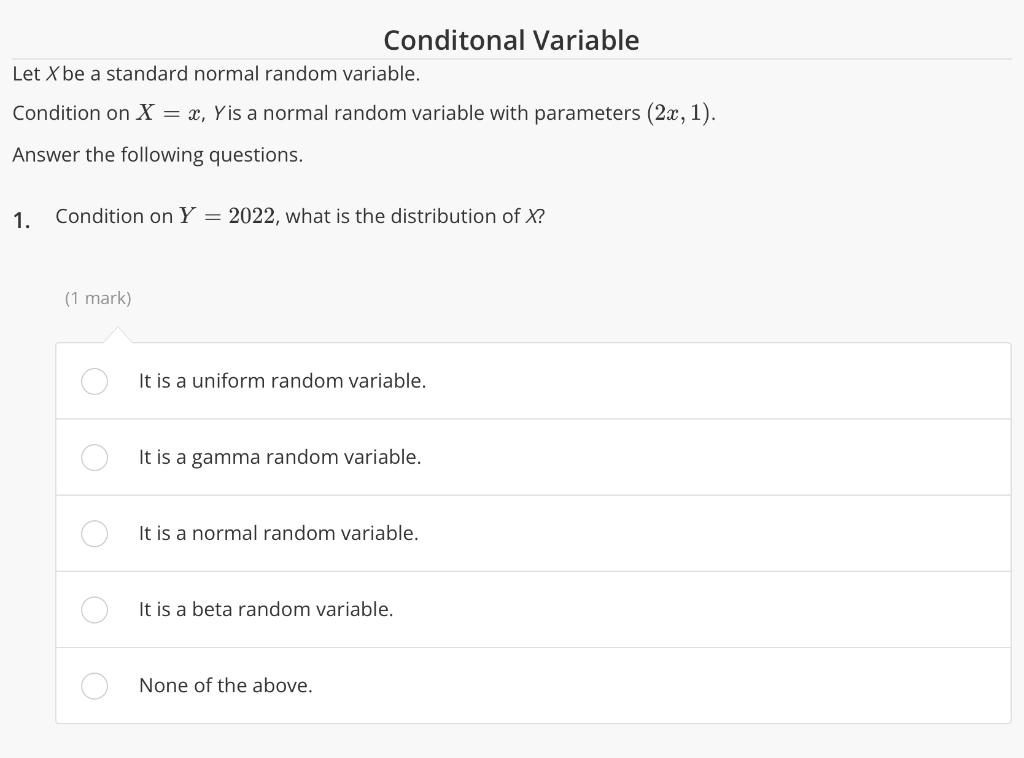The height and width of the screenshot is (758, 1024).
Task: Click the 'Answer the following questions.' line
Action: click(157, 155)
